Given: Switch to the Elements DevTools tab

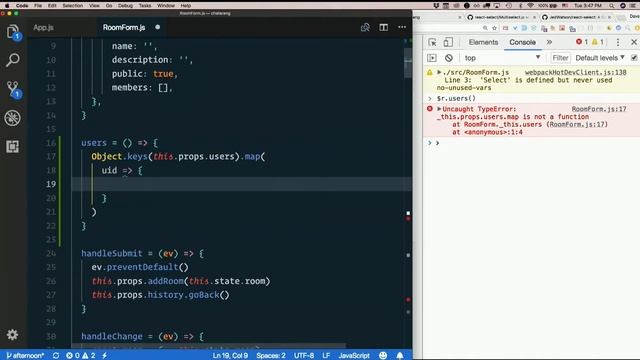Looking at the screenshot, I should (x=483, y=42).
